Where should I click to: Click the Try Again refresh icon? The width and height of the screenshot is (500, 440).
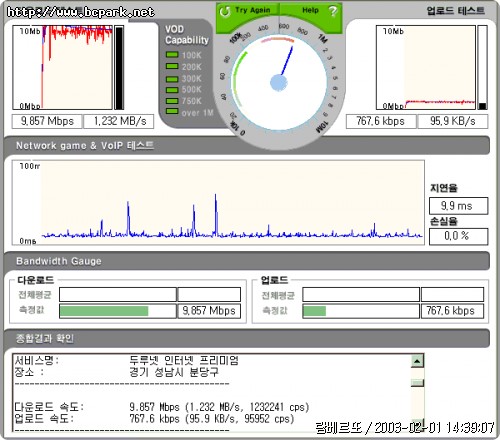(x=225, y=11)
